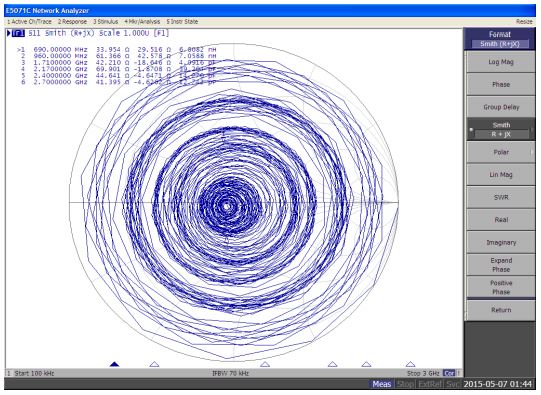This screenshot has width=541, height=395.
Task: Select the SWR format
Action: [x=501, y=197]
